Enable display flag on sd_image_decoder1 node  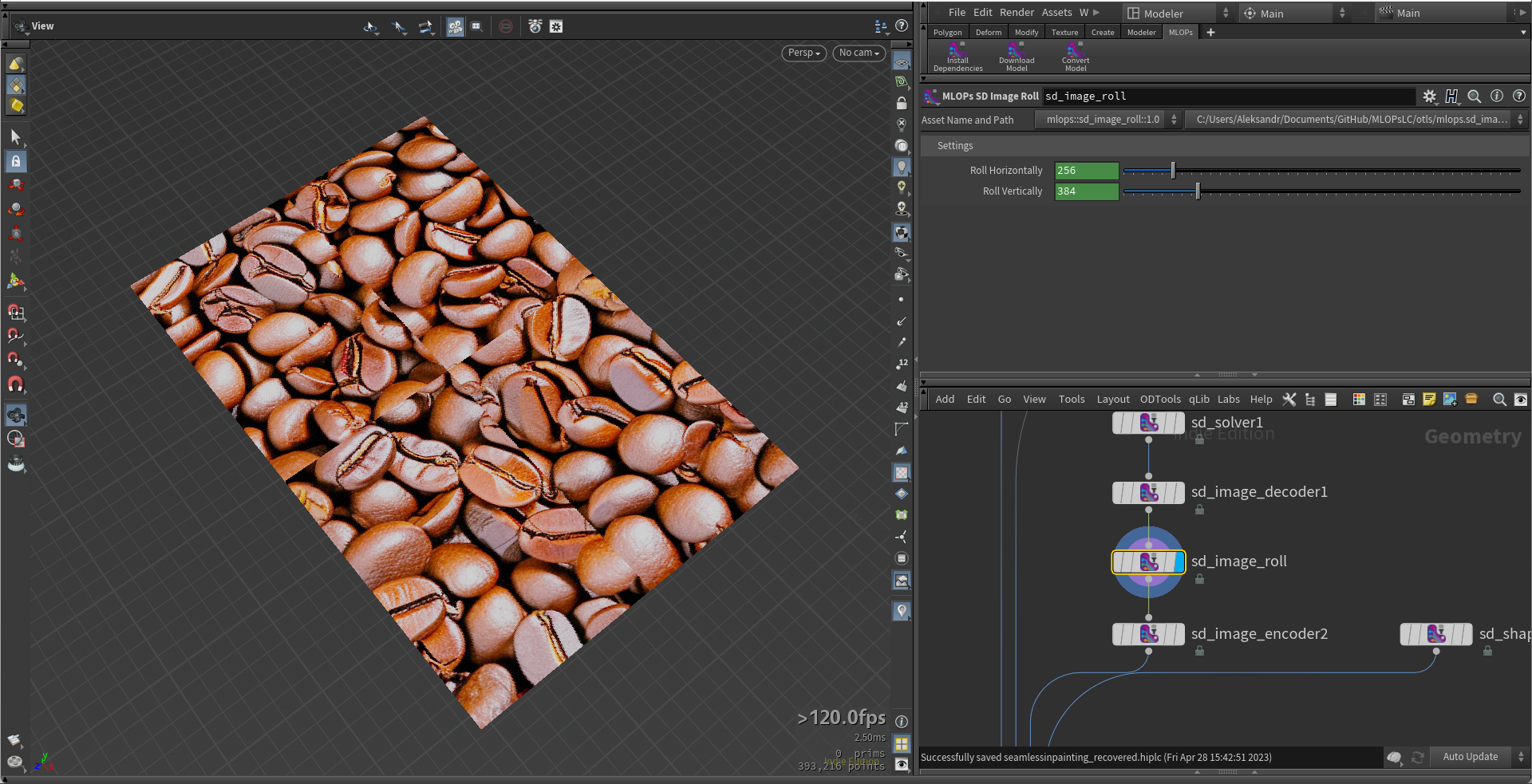click(x=1179, y=493)
